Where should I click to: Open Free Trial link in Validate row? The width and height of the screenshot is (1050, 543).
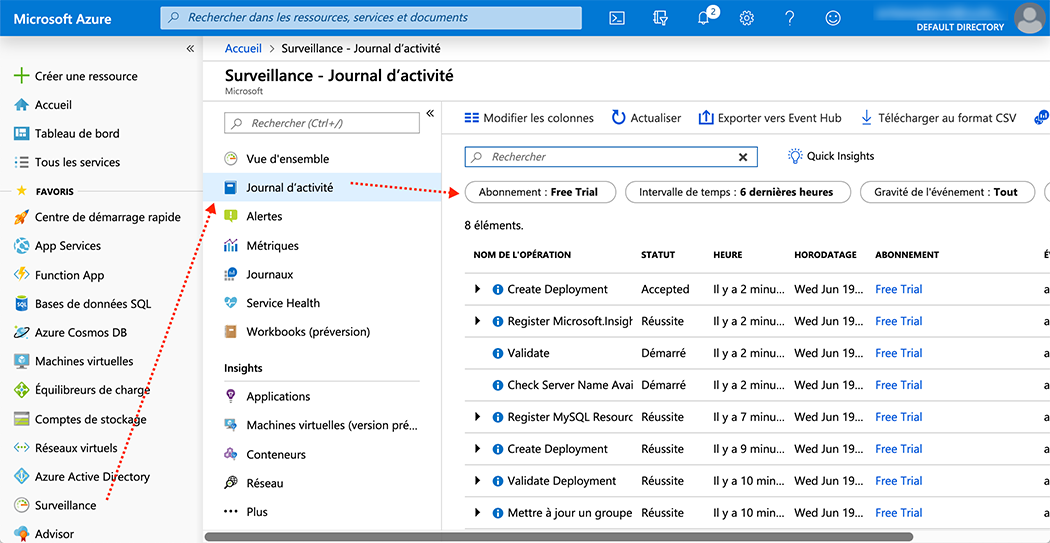899,353
